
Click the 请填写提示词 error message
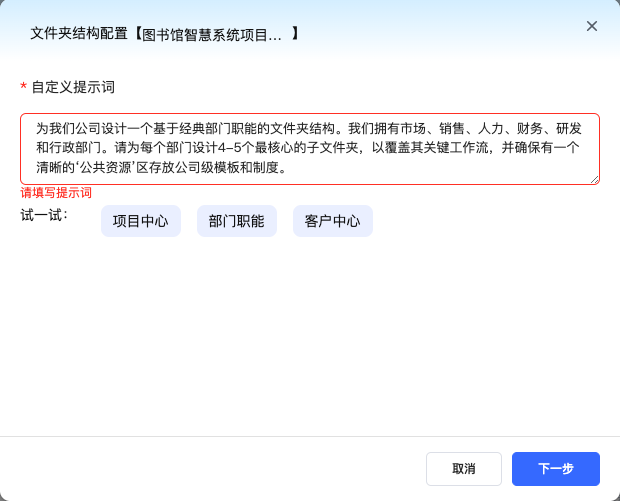pos(56,193)
